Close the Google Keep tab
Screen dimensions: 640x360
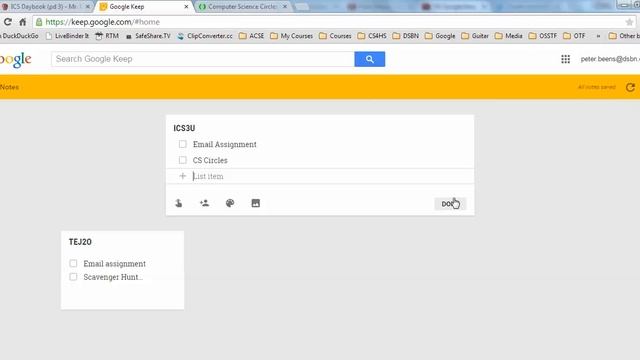(x=186, y=7)
